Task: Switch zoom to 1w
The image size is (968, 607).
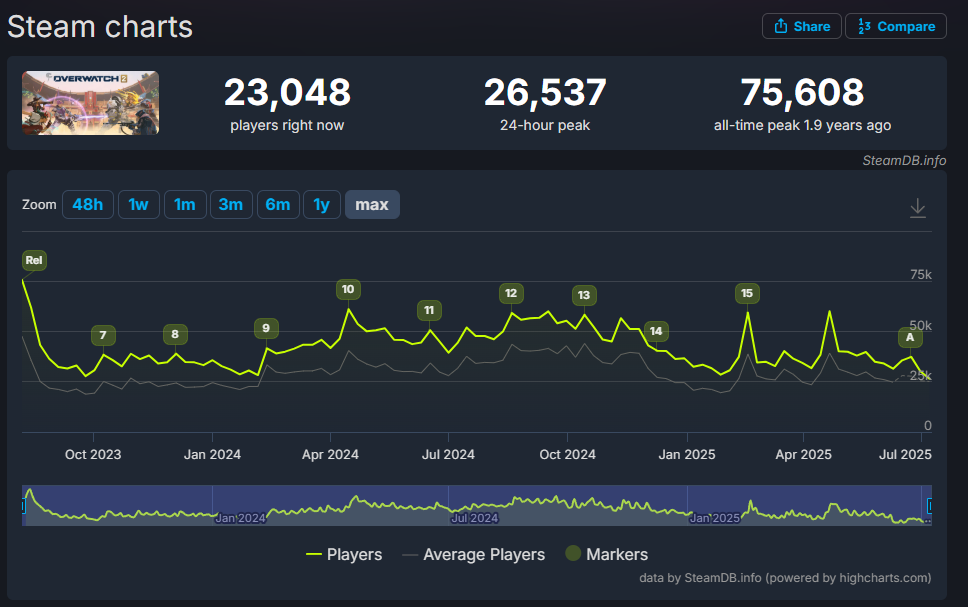Action: [138, 205]
